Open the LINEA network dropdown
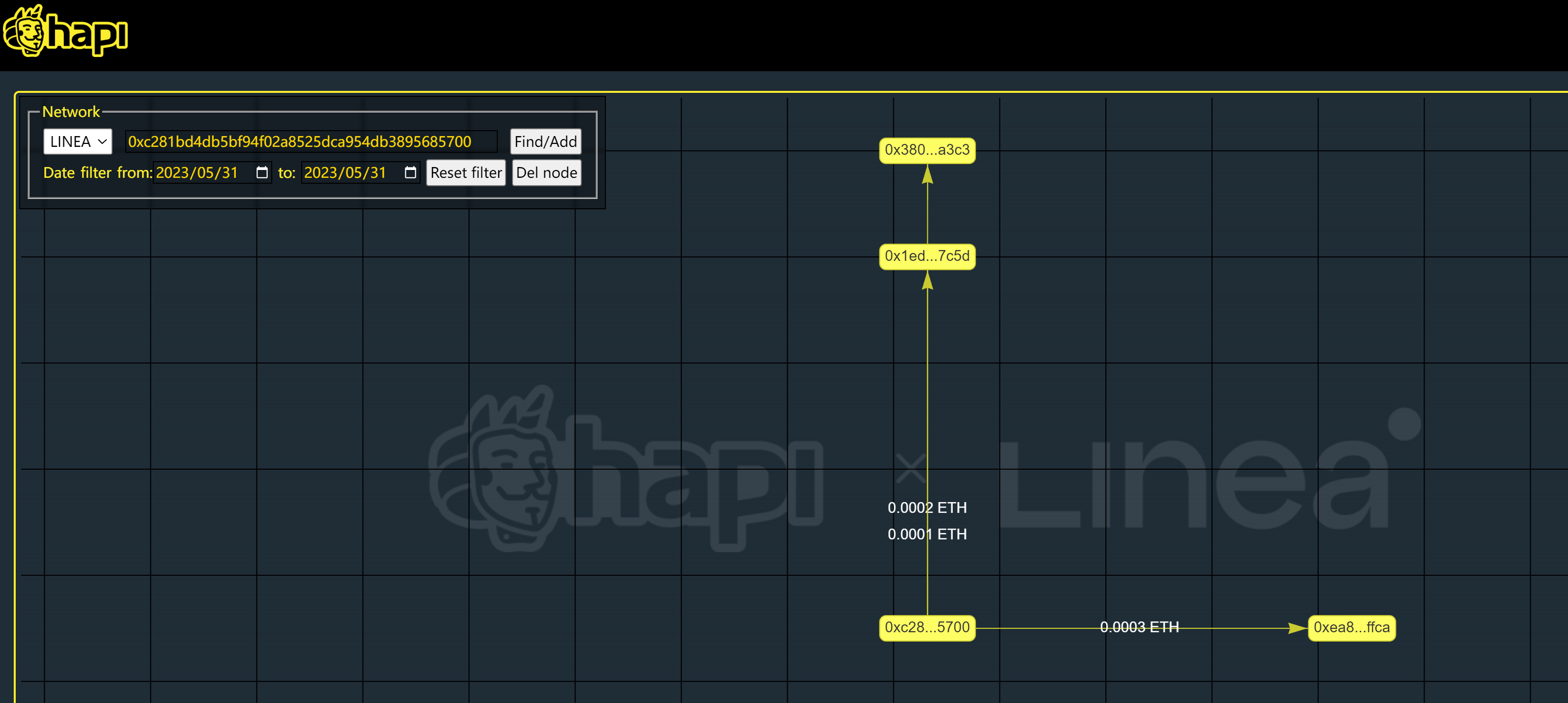The height and width of the screenshot is (703, 1568). click(x=78, y=141)
